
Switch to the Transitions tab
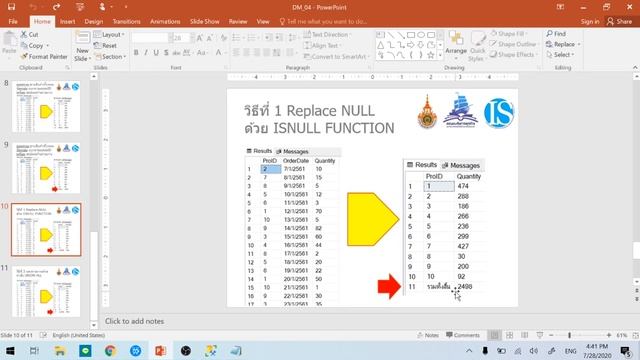tap(127, 21)
